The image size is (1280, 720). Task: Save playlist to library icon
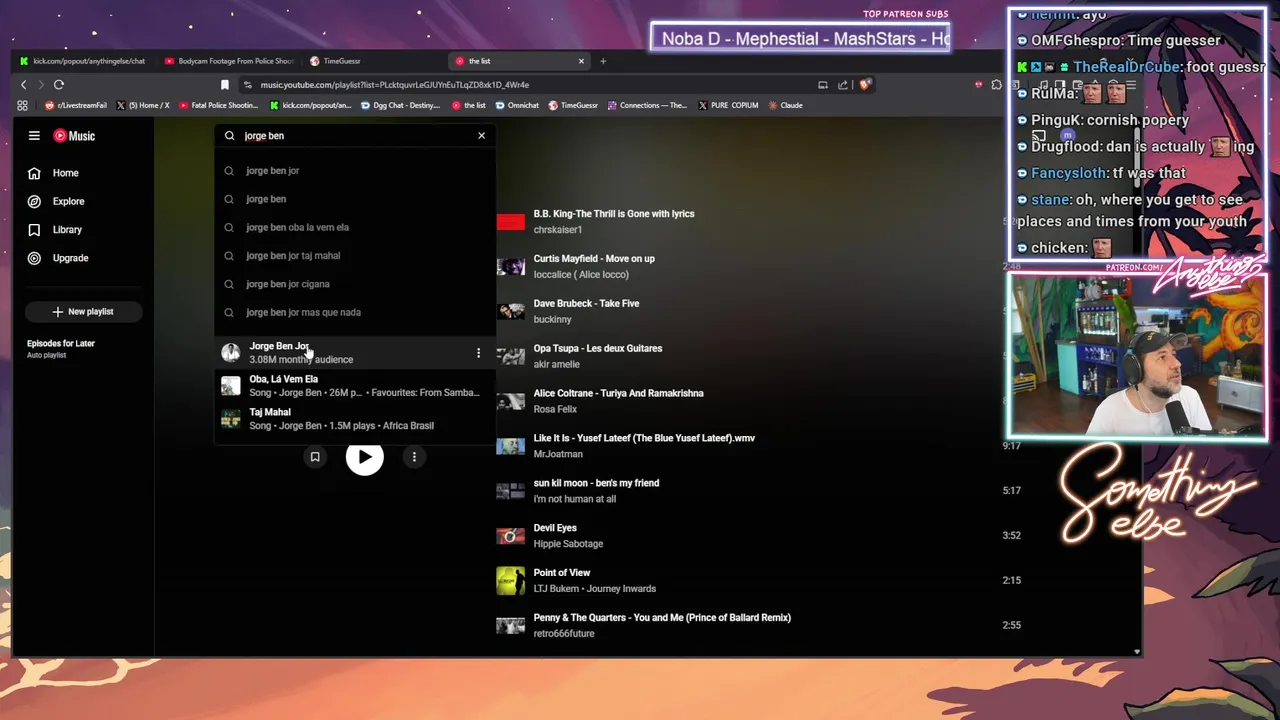coord(315,457)
